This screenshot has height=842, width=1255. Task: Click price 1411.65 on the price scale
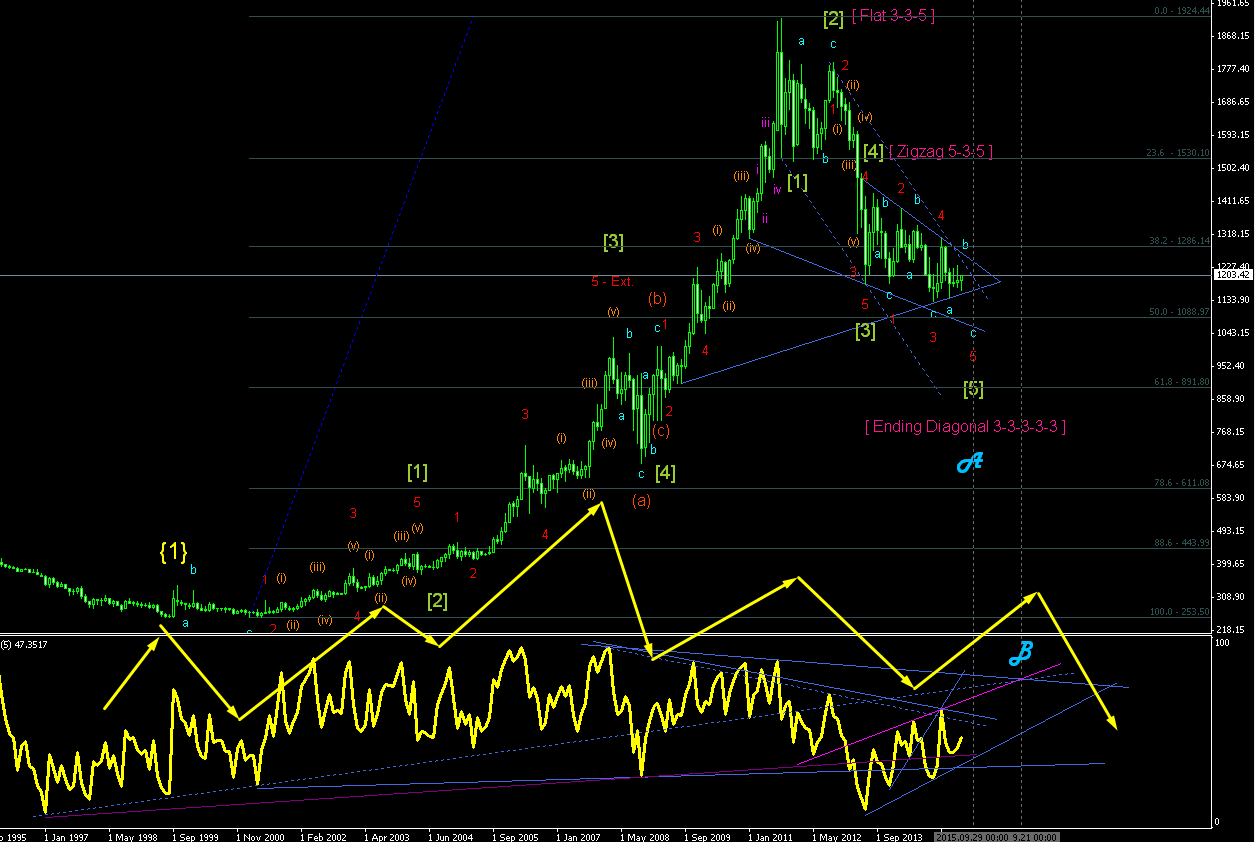tap(1232, 201)
